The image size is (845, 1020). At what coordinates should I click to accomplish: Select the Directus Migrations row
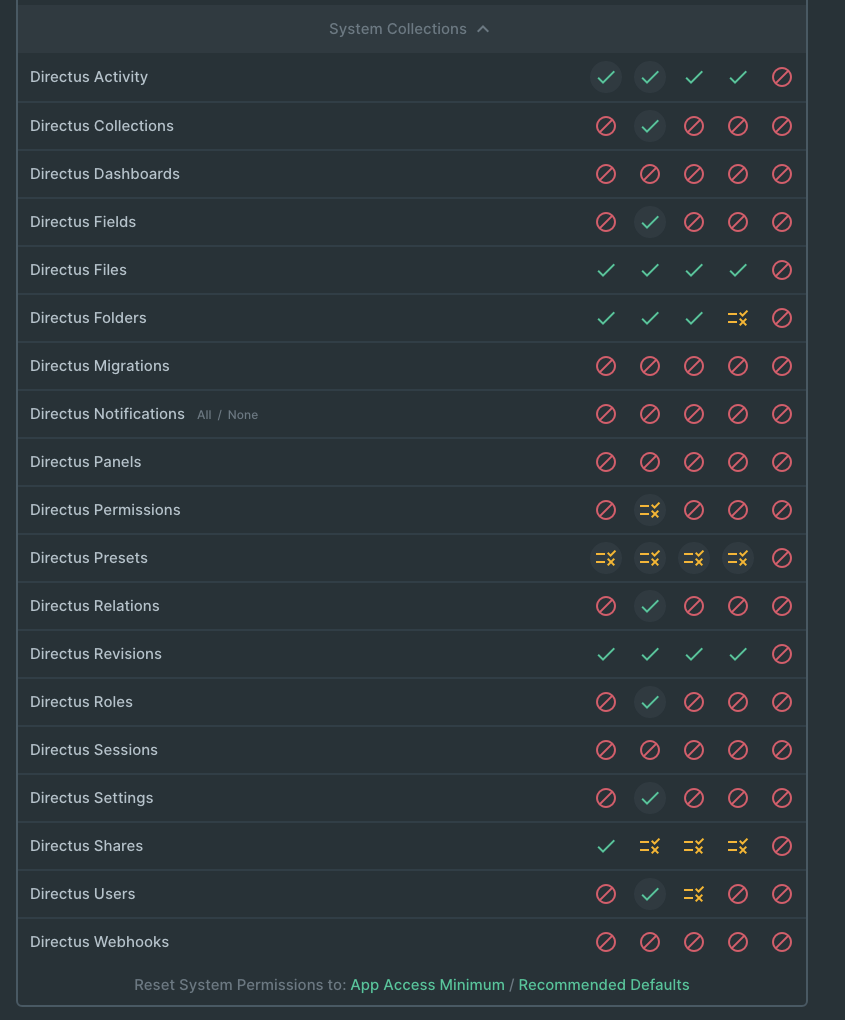point(100,366)
